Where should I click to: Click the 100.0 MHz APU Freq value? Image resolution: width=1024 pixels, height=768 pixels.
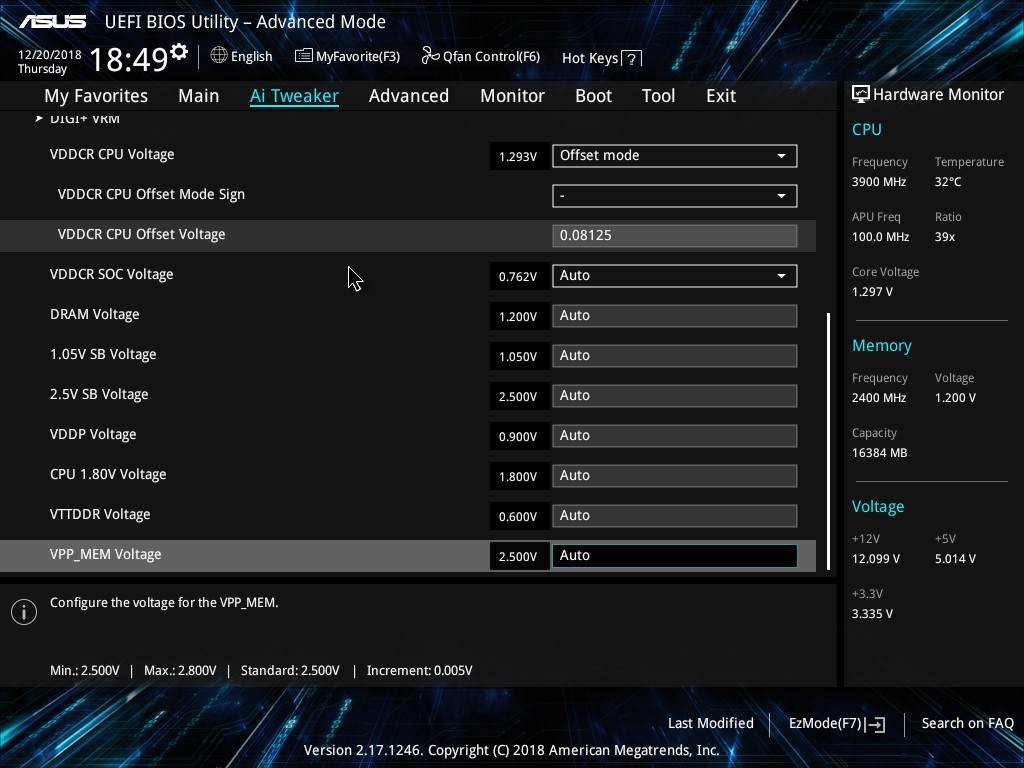(880, 237)
